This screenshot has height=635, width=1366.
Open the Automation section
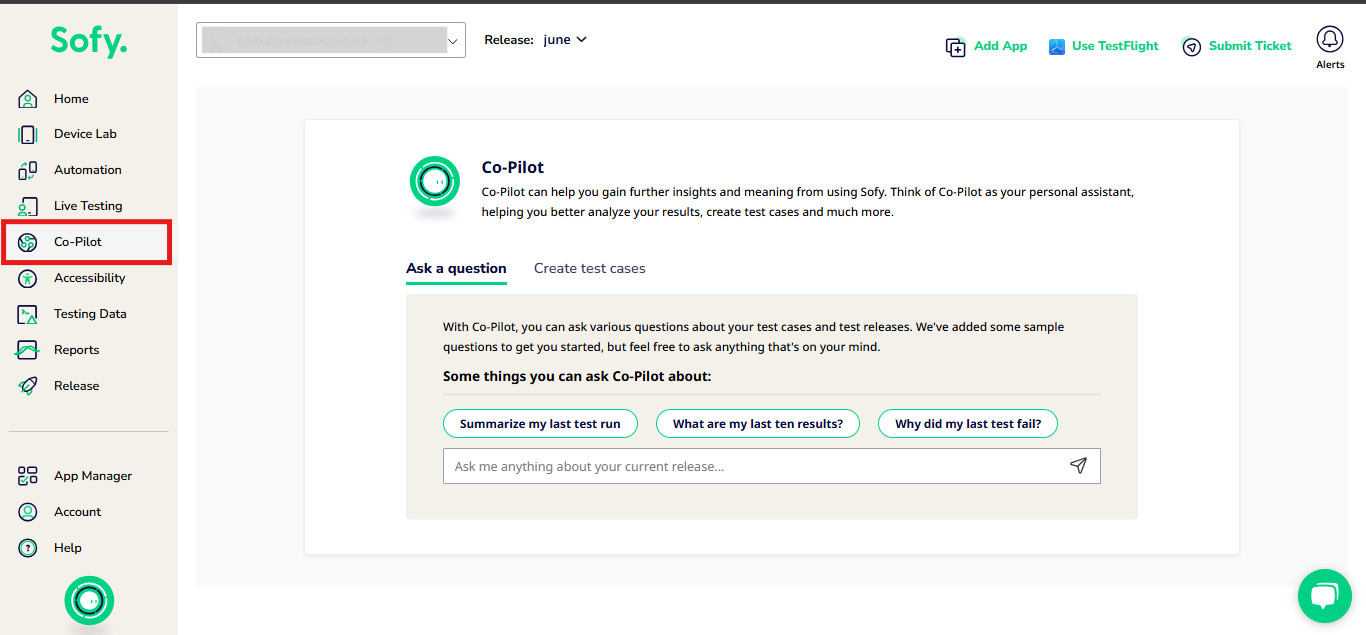(89, 170)
